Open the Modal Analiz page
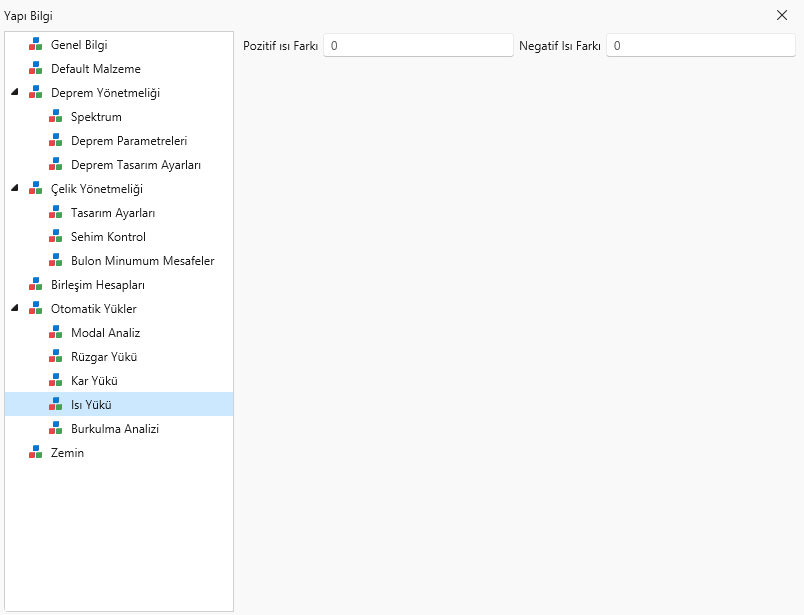Image resolution: width=804 pixels, height=615 pixels. (x=105, y=333)
